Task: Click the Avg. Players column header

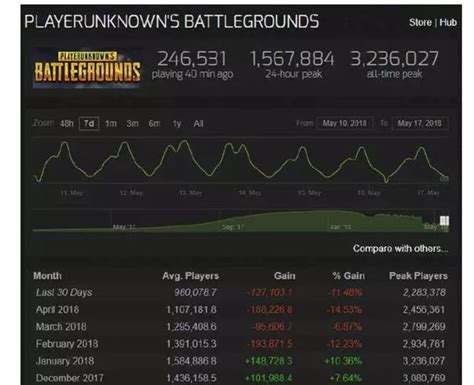Action: [190, 276]
